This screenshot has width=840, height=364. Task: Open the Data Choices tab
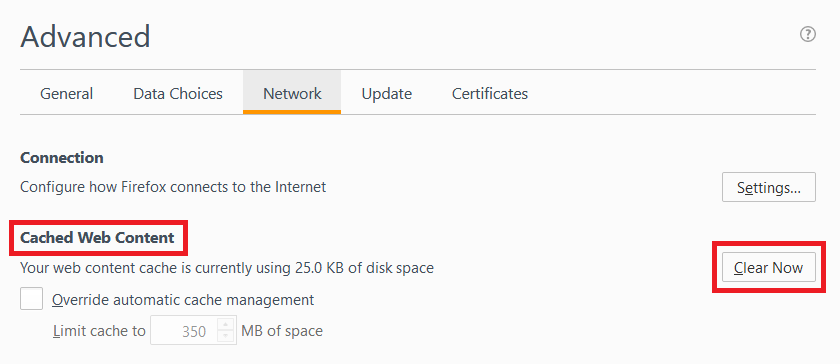coord(178,94)
